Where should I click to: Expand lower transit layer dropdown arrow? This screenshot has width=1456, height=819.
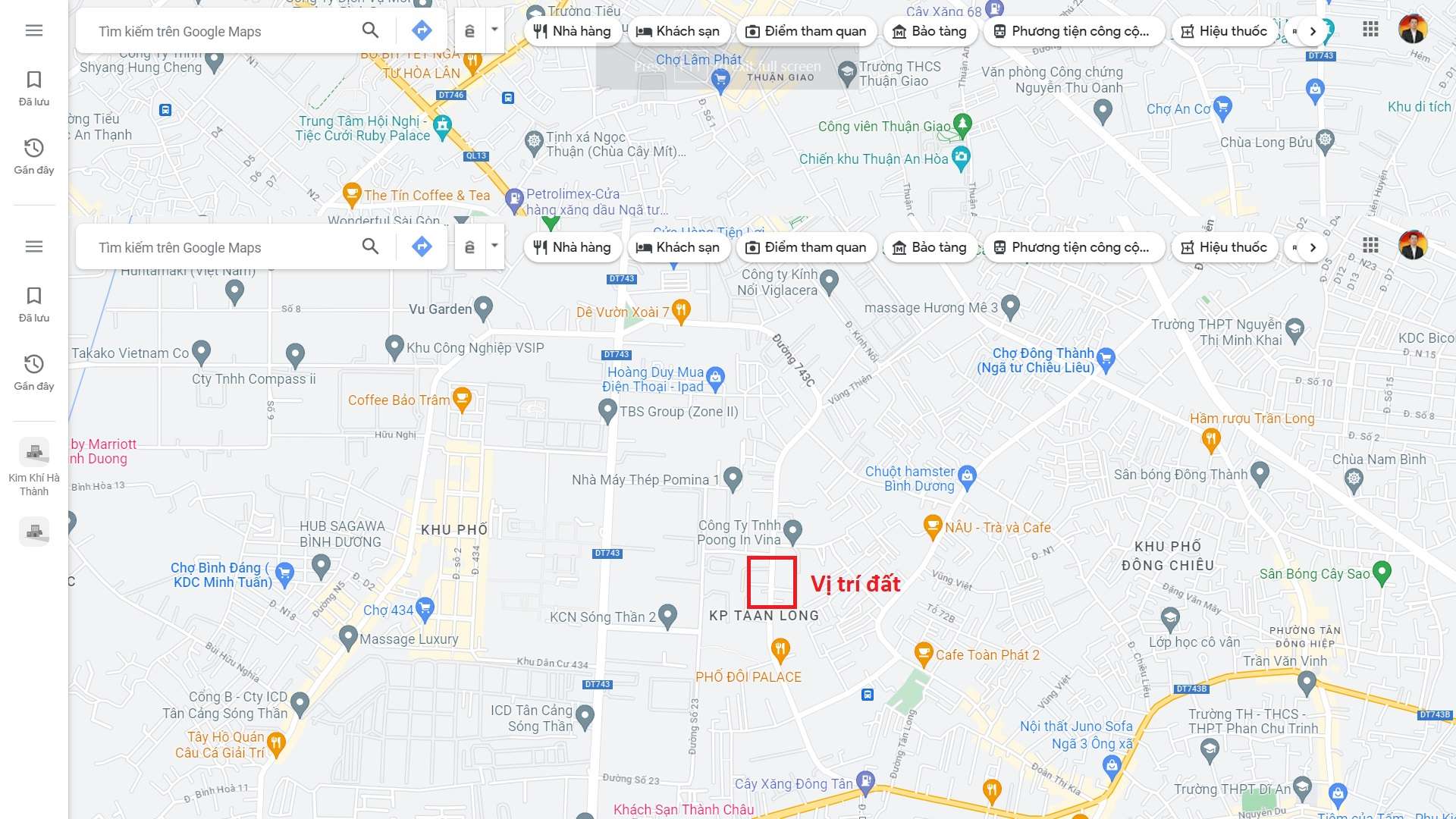point(494,246)
